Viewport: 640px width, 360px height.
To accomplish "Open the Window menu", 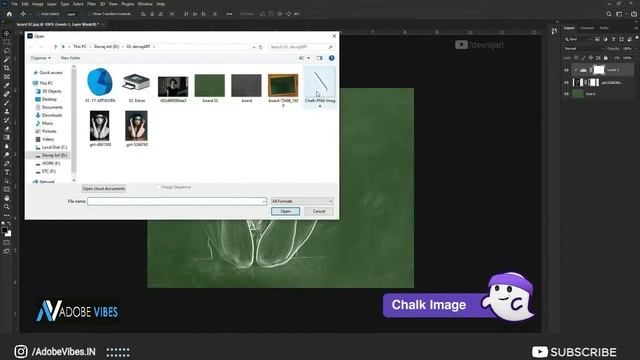I will pyautogui.click(x=145, y=4).
